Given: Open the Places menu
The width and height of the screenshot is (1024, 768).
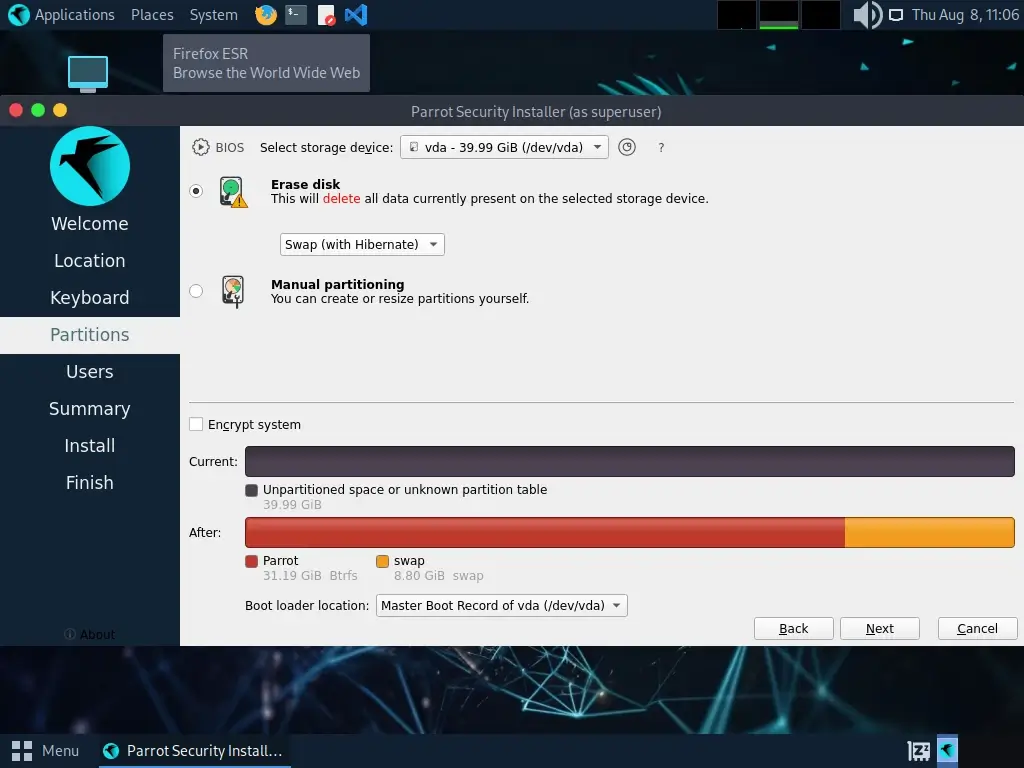Looking at the screenshot, I should pos(152,15).
